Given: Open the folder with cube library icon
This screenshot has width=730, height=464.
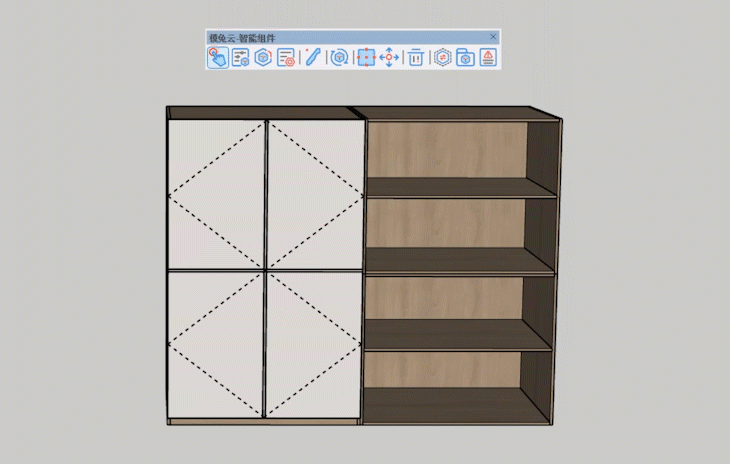Looking at the screenshot, I should point(465,58).
